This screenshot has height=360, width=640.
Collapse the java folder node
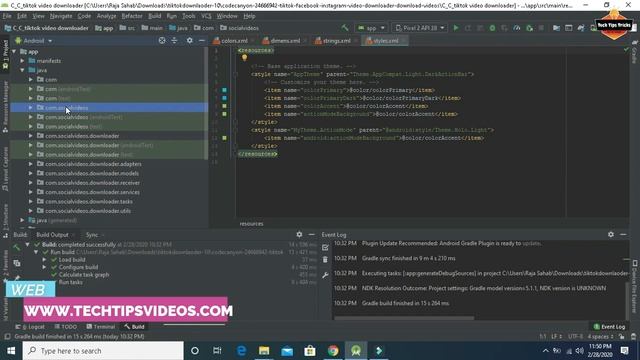tap(22, 70)
